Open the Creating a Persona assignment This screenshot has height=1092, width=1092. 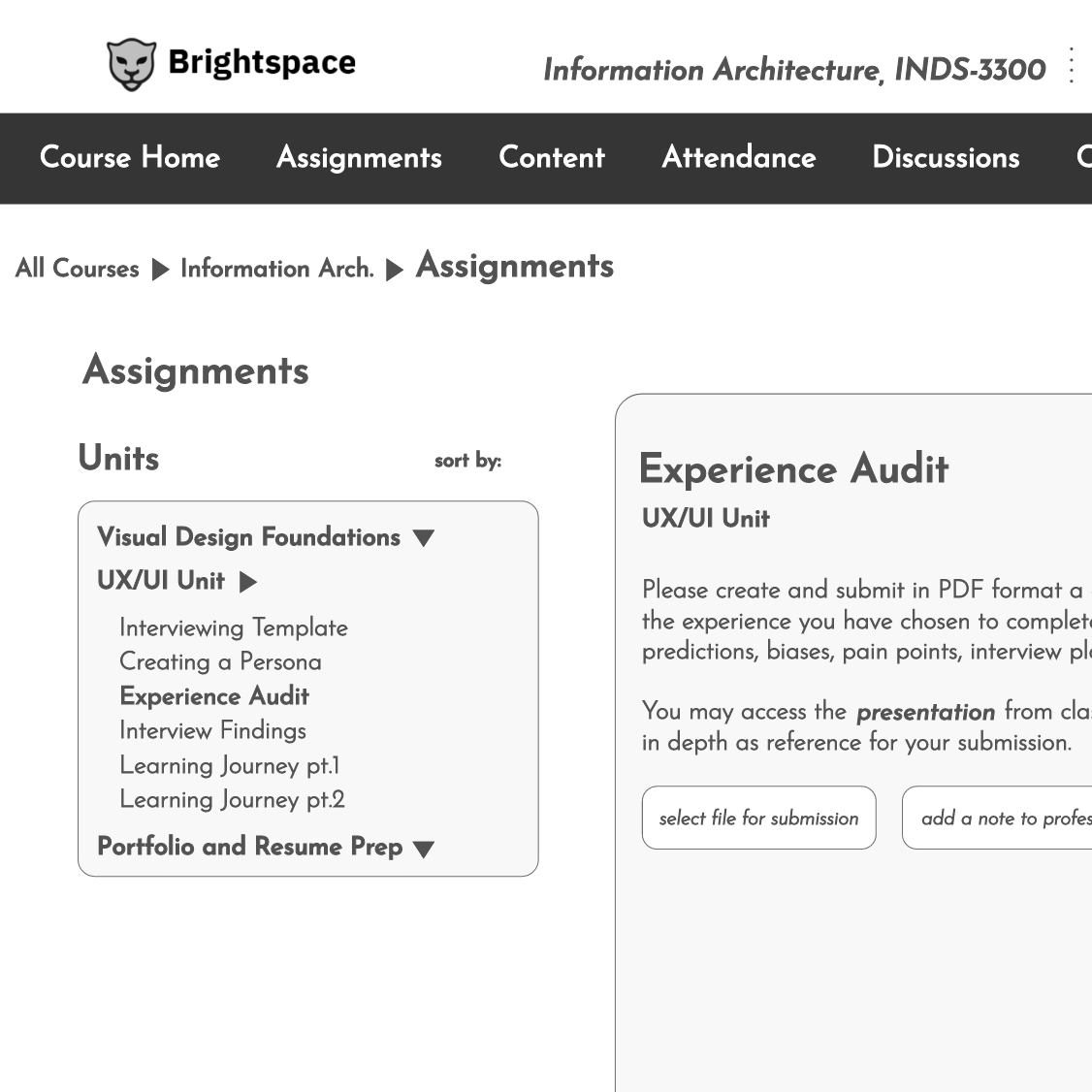click(220, 661)
